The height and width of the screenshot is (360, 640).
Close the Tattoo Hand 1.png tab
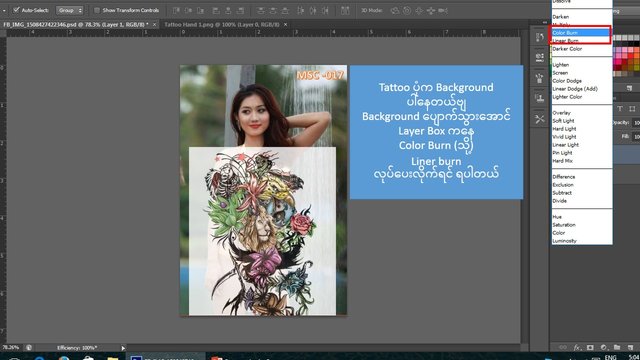[x=285, y=24]
